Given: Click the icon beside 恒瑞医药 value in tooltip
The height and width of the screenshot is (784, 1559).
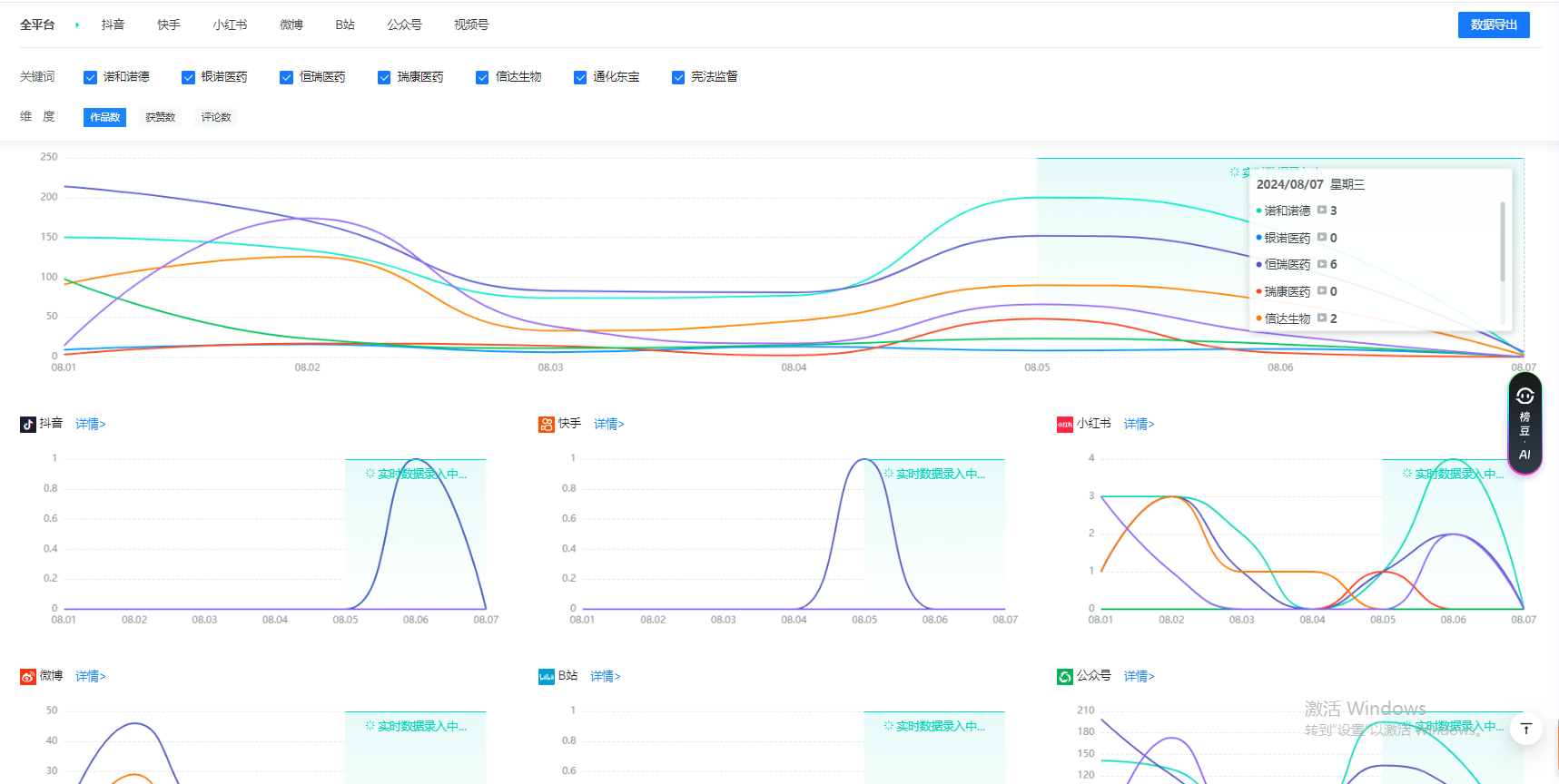Looking at the screenshot, I should tap(1322, 264).
